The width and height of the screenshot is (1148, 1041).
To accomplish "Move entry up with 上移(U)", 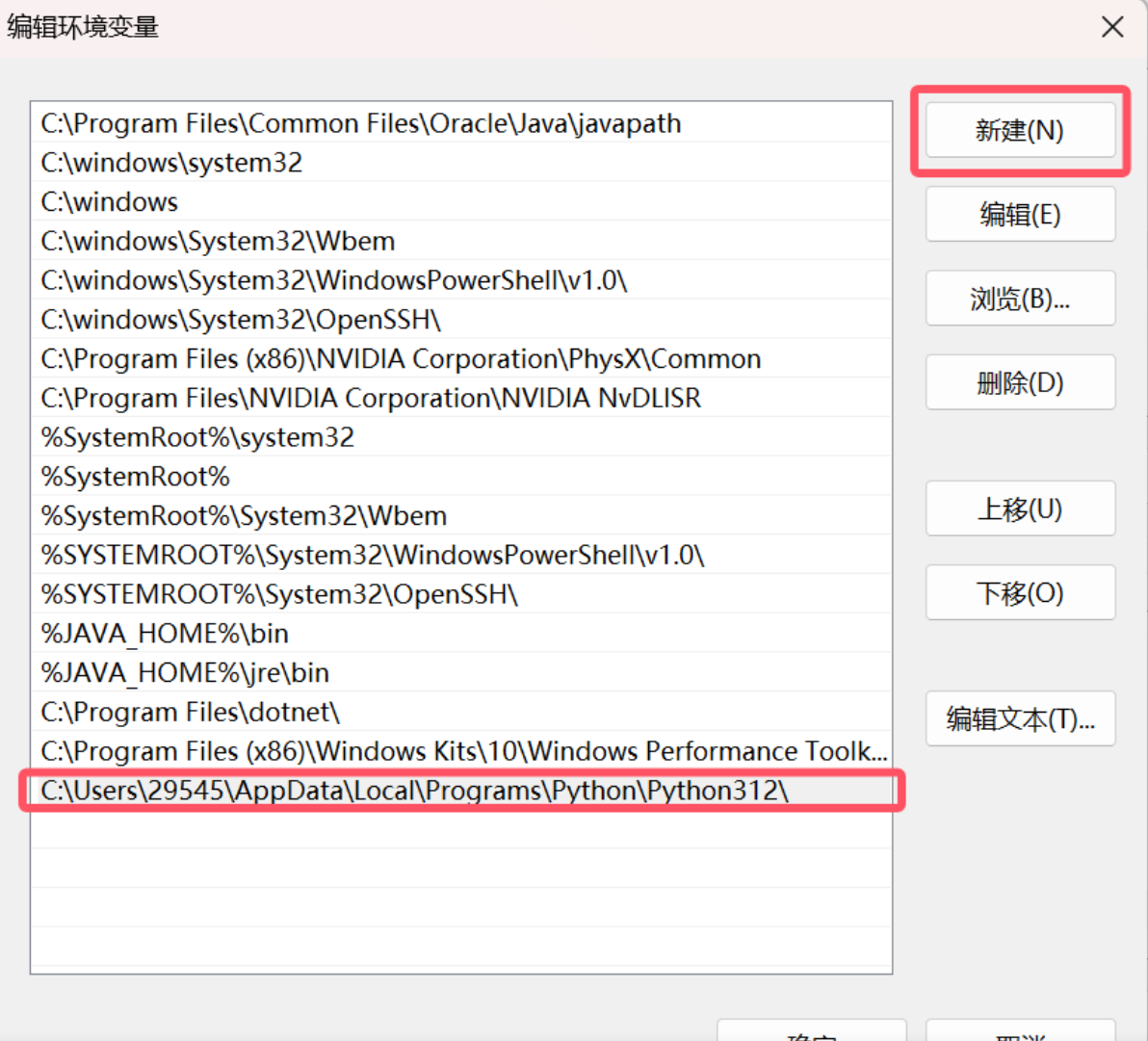I will (1020, 508).
